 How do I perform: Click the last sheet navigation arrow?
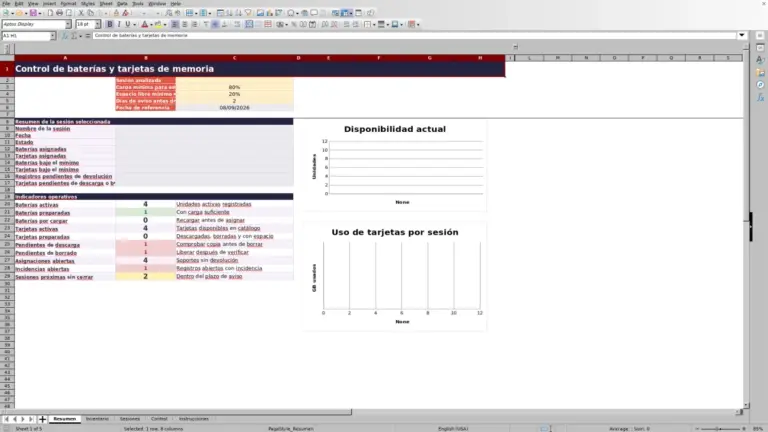pyautogui.click(x=31, y=419)
